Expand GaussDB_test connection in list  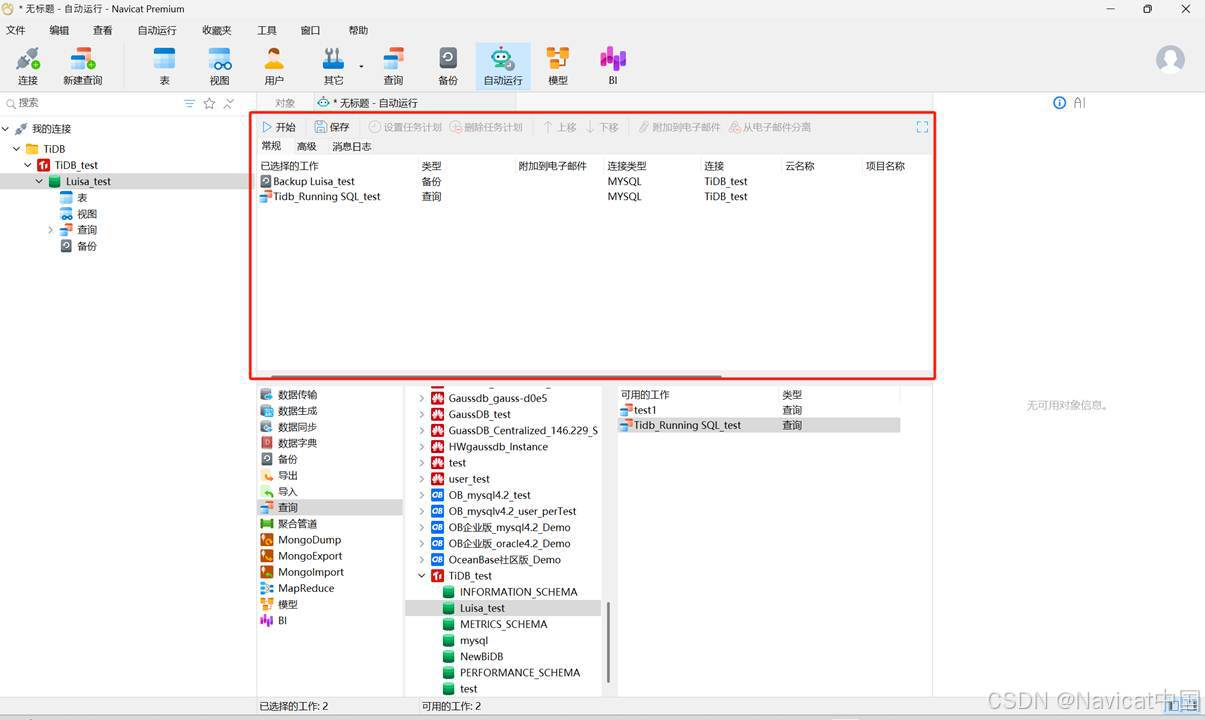coord(422,414)
